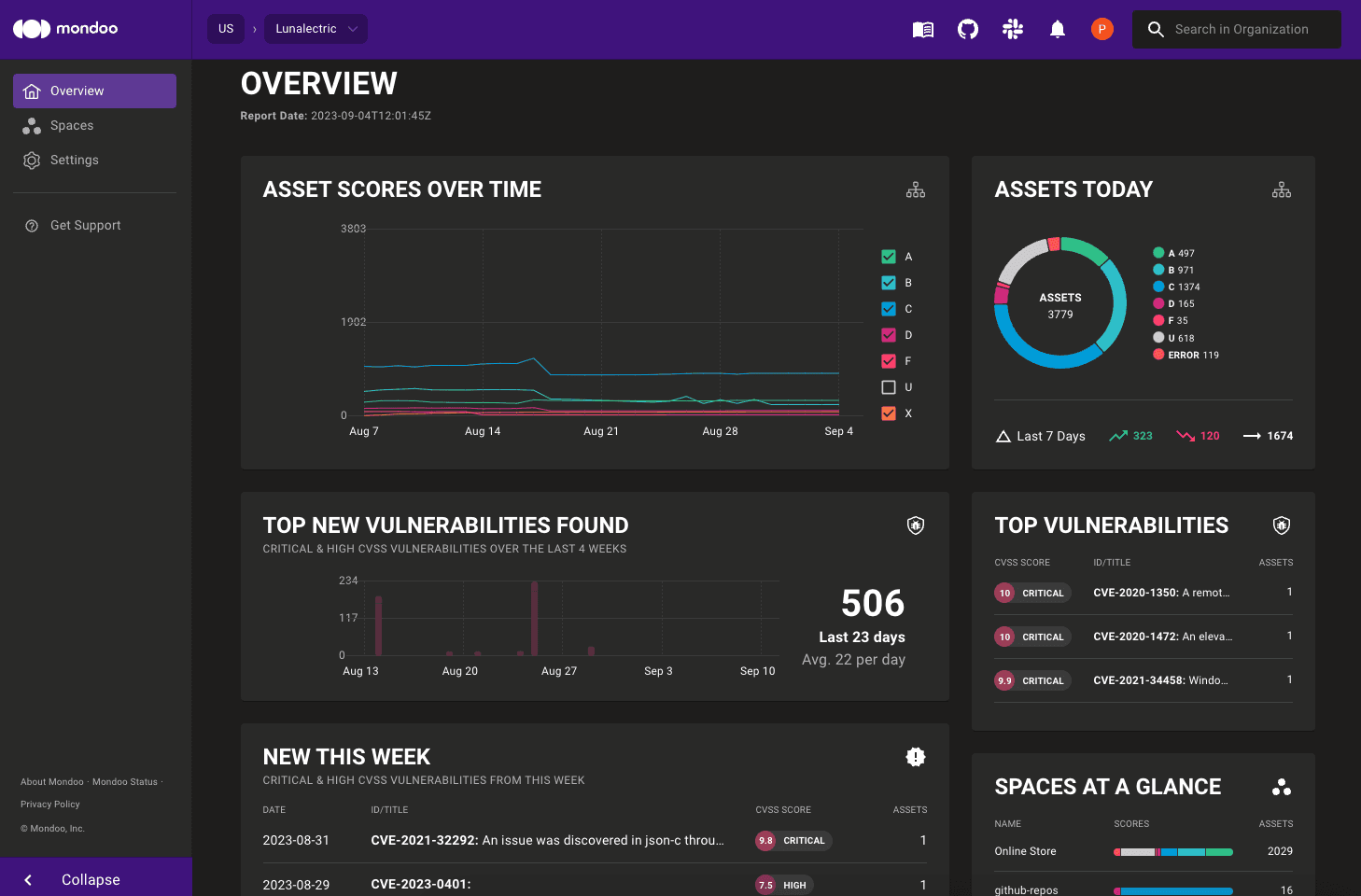This screenshot has width=1361, height=896.
Task: Click shield icon in Top Vulnerabilities panel
Action: point(1282,525)
